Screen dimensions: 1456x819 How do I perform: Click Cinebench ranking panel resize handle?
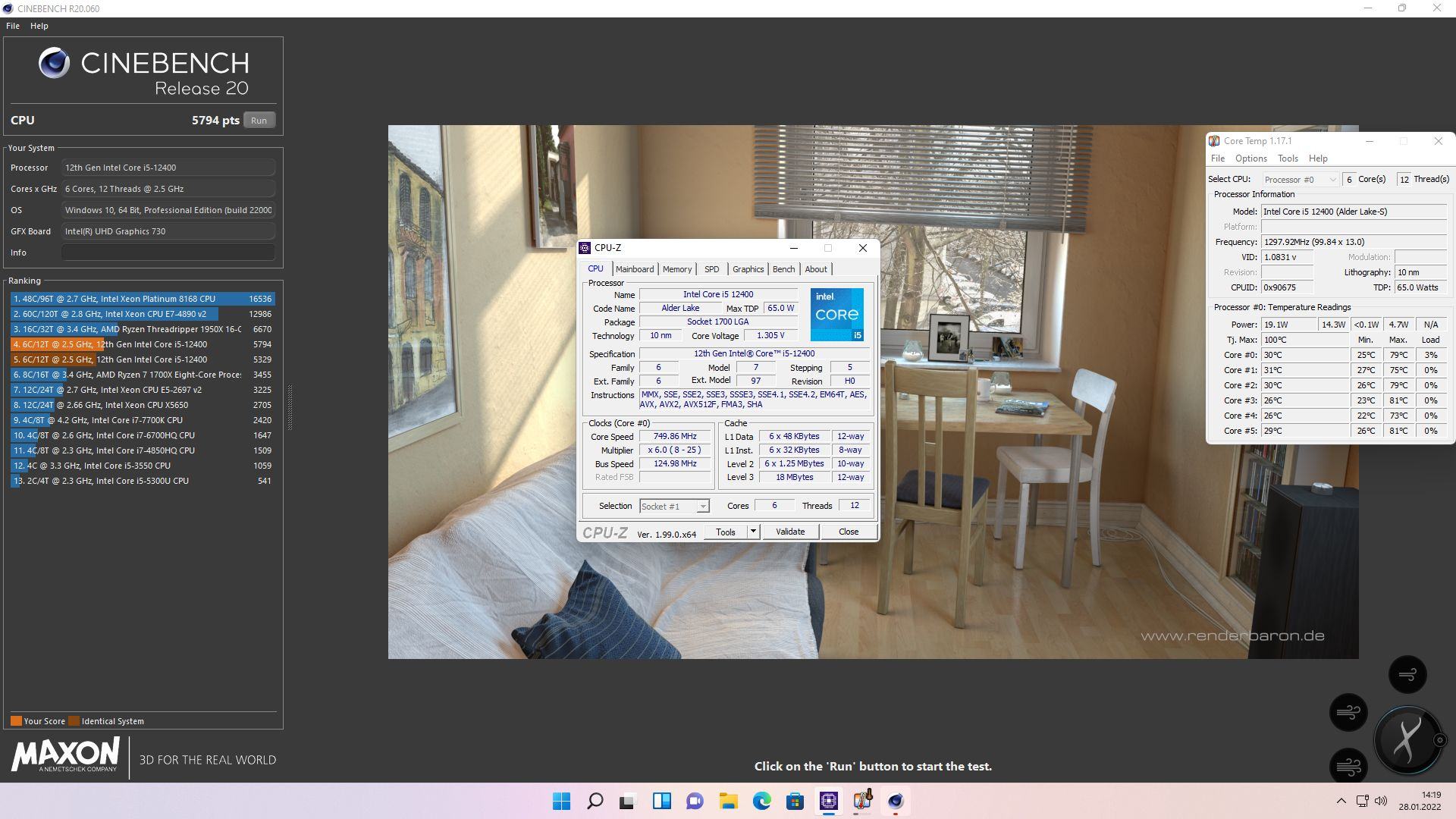(x=289, y=406)
